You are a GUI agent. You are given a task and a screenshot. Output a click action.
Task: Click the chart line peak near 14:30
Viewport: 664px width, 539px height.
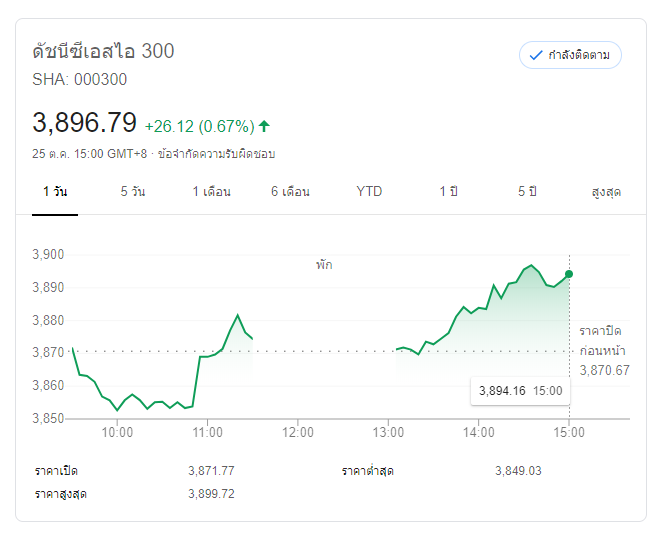point(532,266)
